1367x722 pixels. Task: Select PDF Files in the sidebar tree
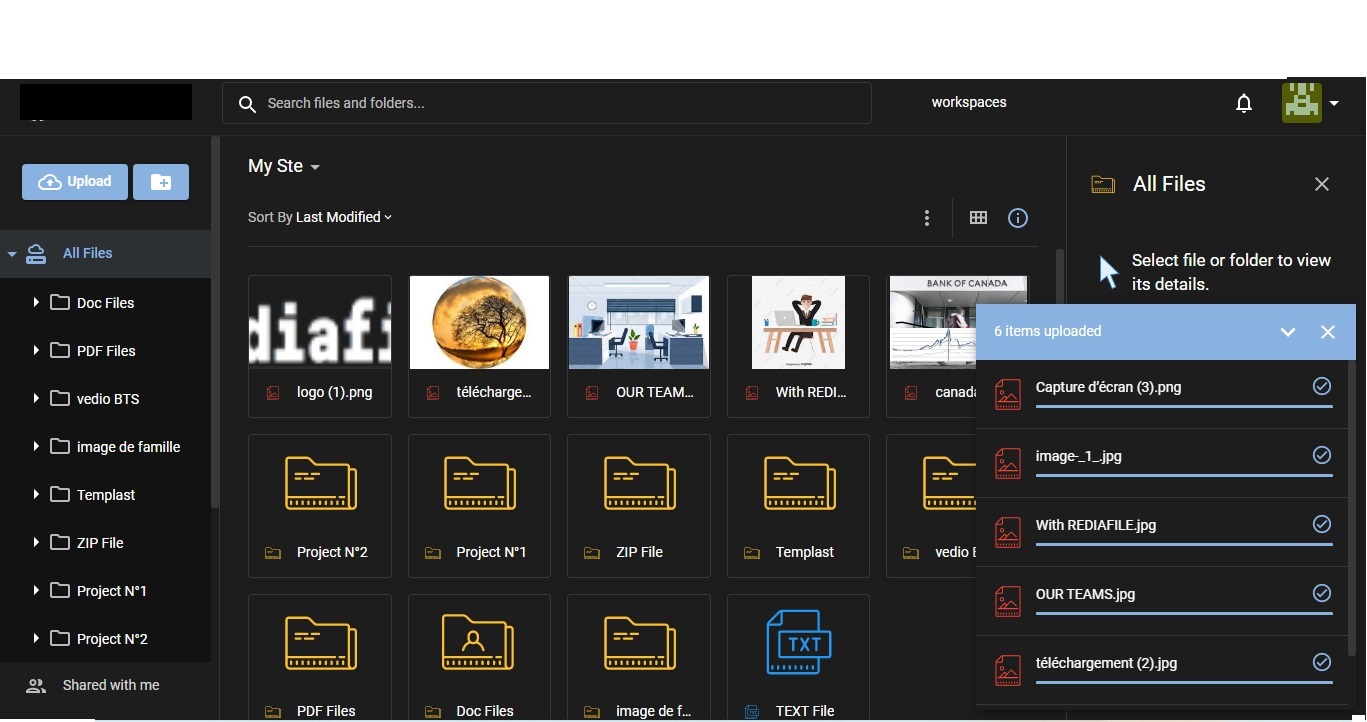(106, 351)
